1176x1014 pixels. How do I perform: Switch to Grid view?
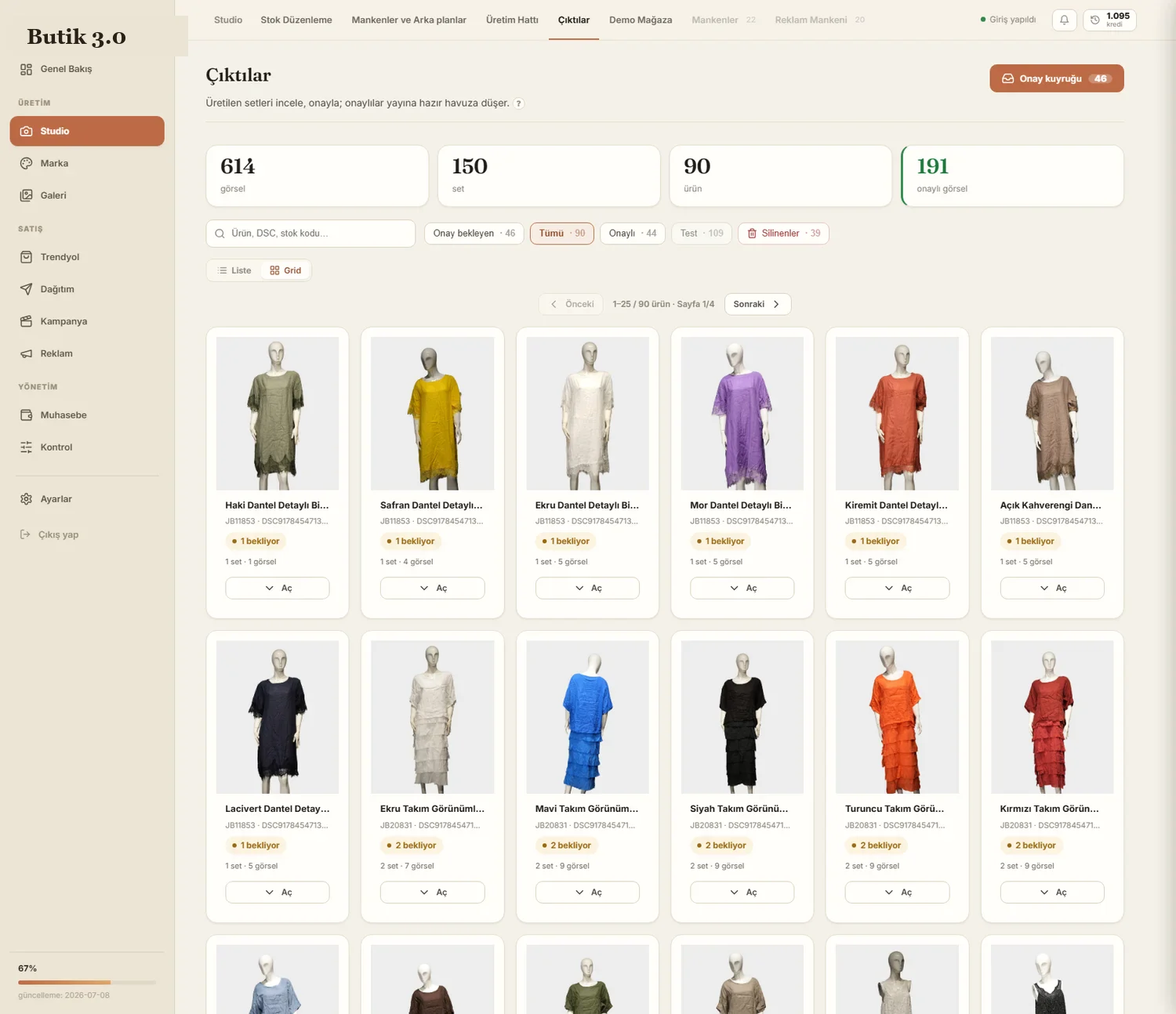tap(285, 270)
